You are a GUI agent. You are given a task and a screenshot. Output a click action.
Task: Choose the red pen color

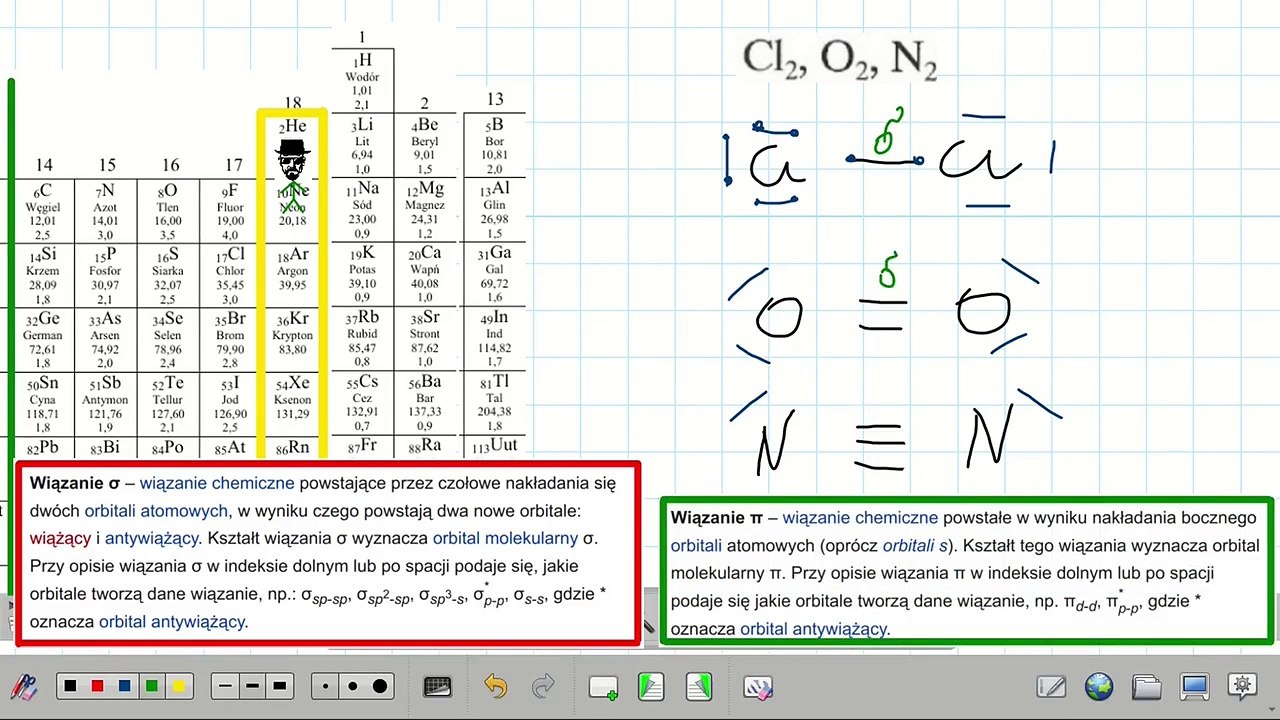click(97, 686)
